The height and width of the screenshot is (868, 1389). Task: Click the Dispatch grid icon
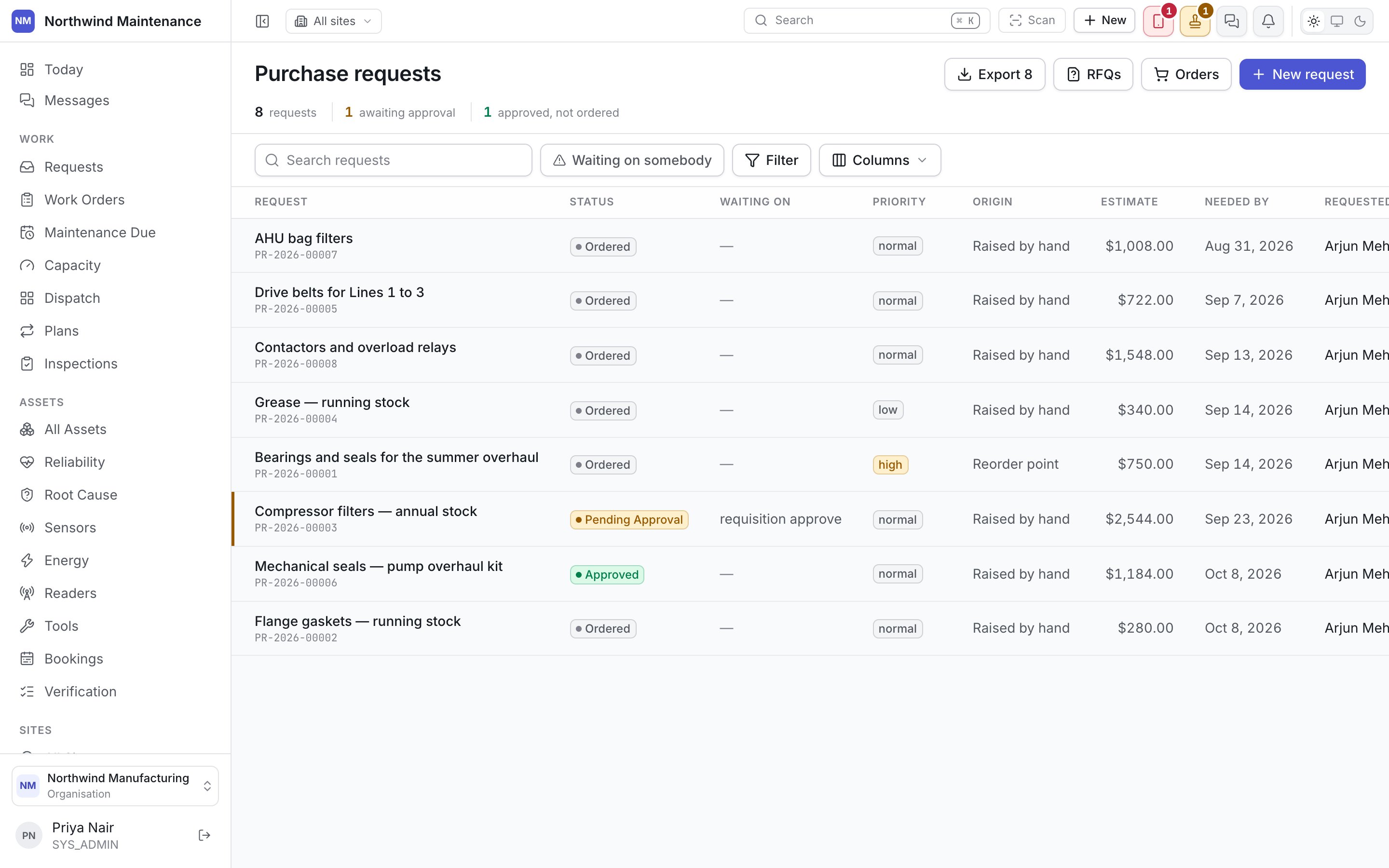click(x=27, y=298)
